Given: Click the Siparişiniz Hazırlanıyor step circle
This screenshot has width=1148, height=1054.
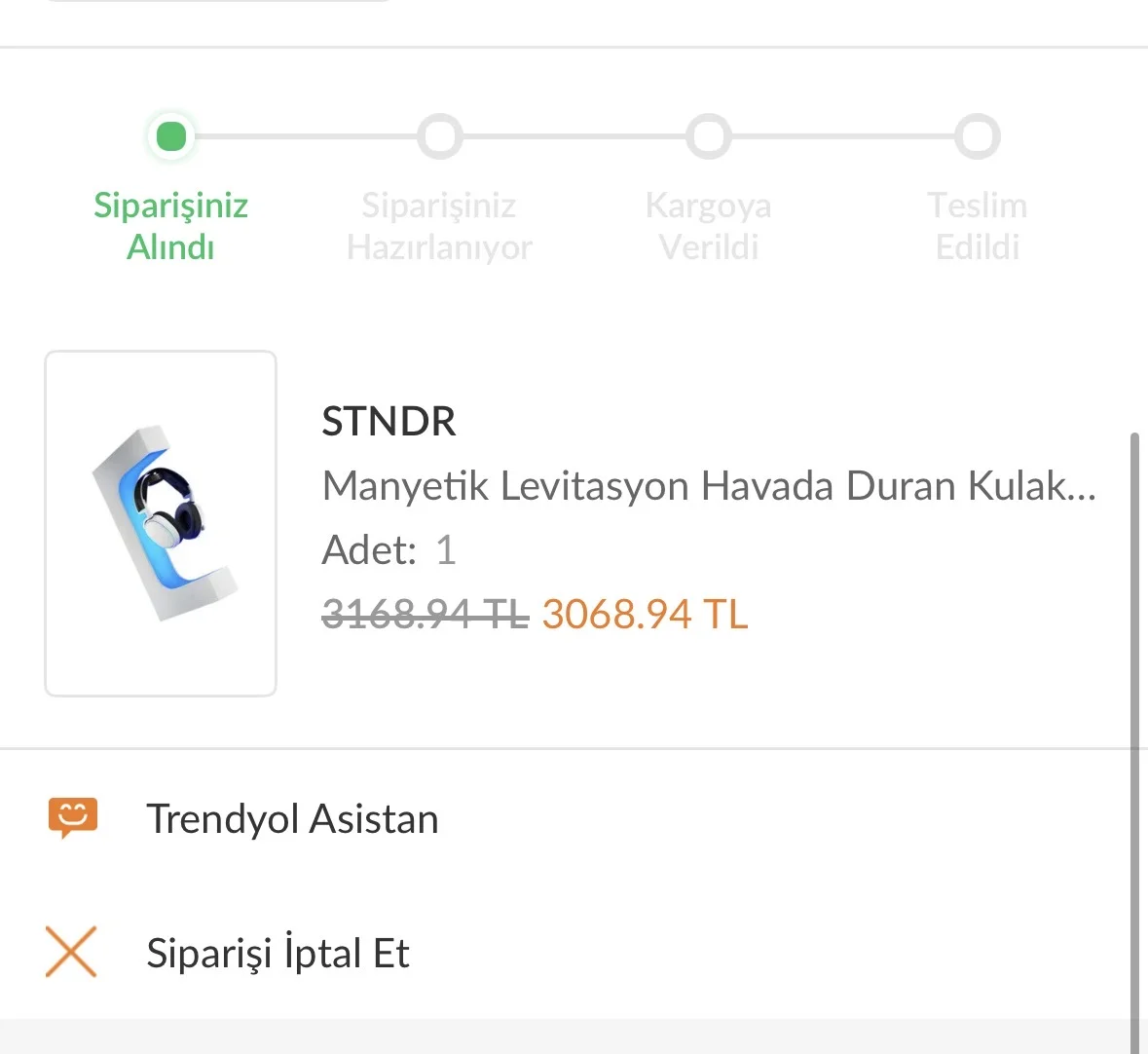Looking at the screenshot, I should (439, 136).
